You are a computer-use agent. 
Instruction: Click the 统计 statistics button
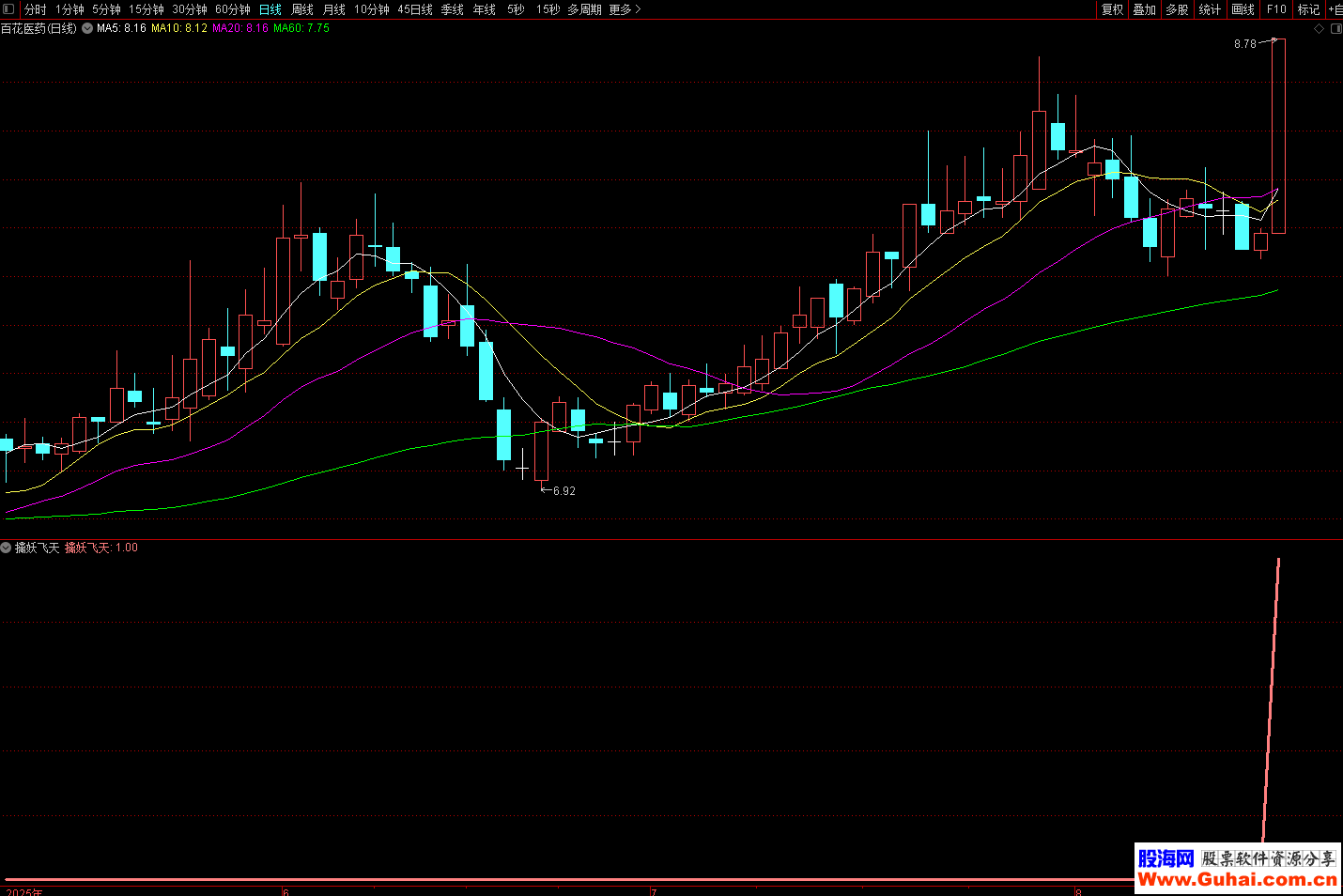point(1210,9)
